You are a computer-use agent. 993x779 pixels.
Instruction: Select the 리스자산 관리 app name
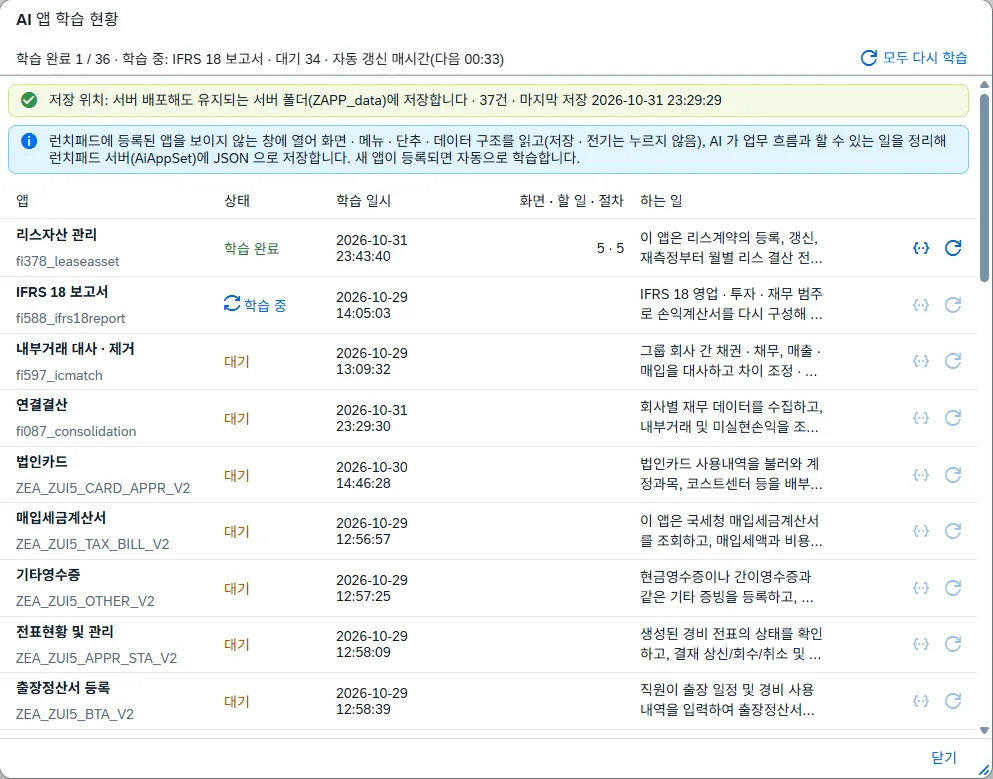56,235
